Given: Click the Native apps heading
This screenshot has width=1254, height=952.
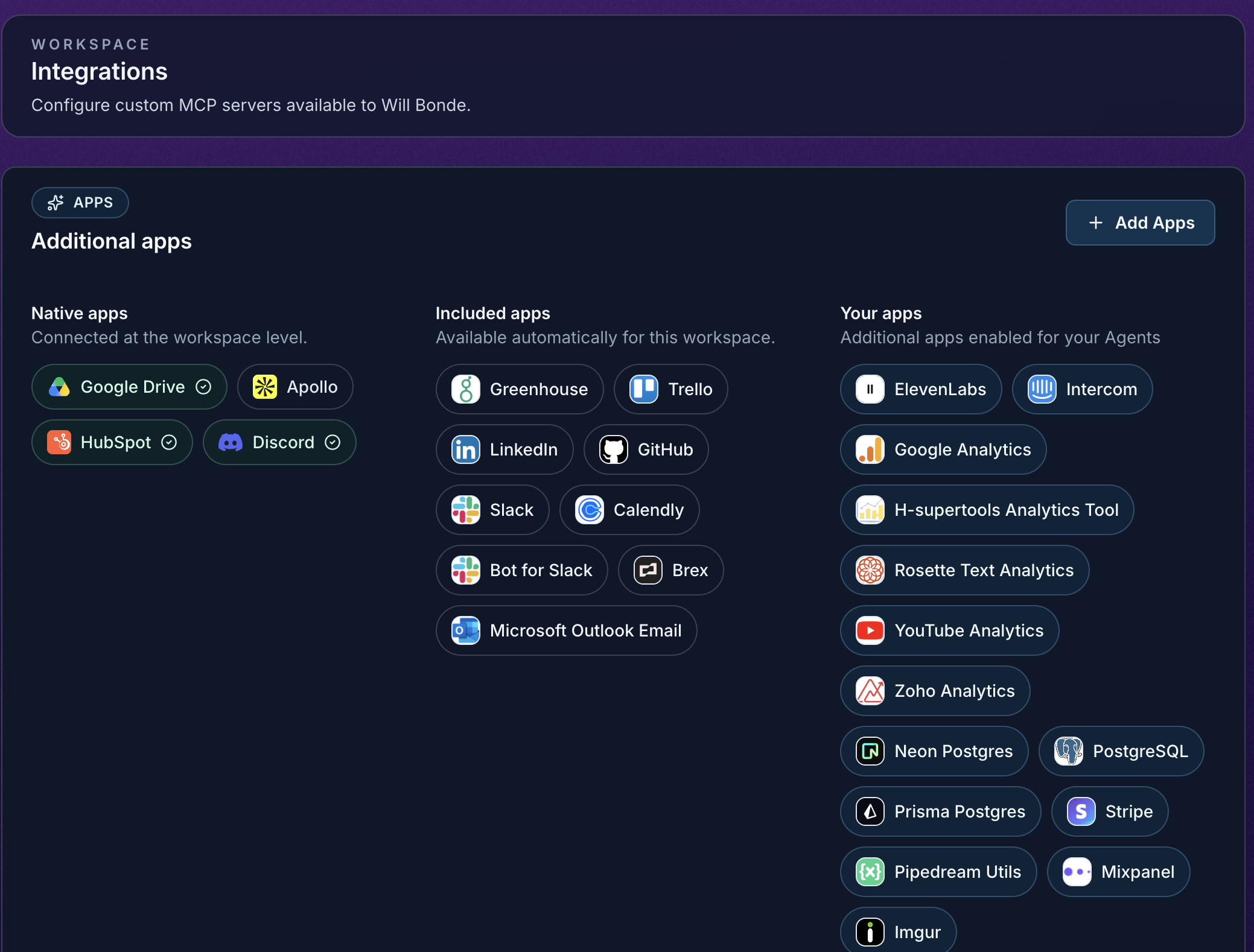Looking at the screenshot, I should (x=80, y=313).
